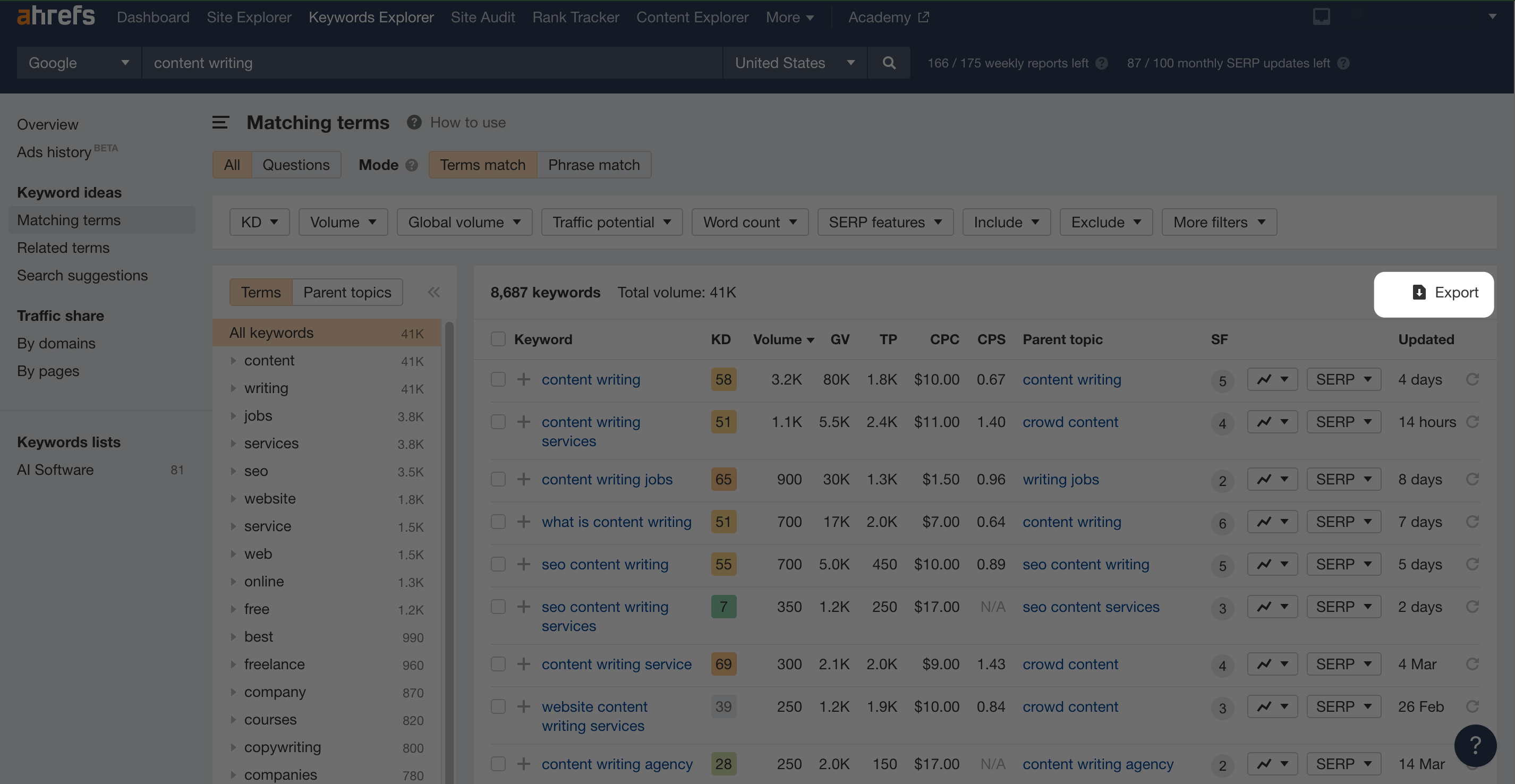
Task: Click the KD 69 difficulty badge
Action: pyautogui.click(x=724, y=664)
